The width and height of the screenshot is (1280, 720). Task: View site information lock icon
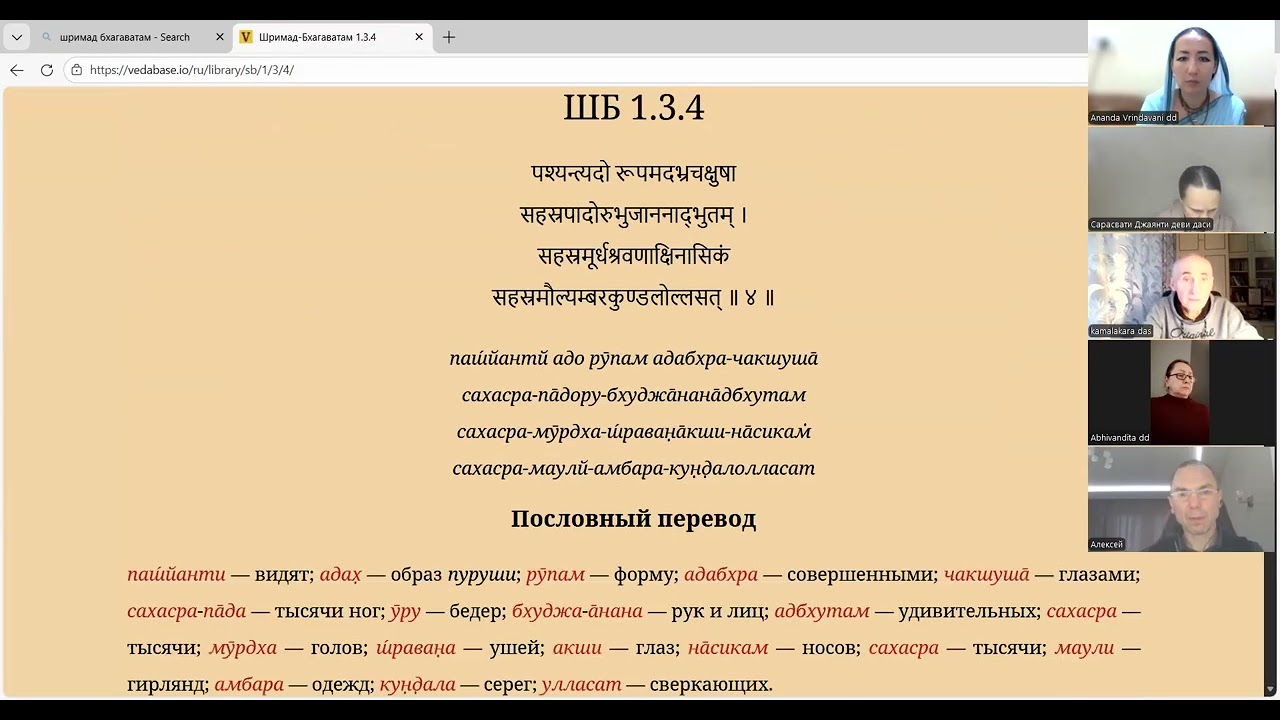(76, 70)
